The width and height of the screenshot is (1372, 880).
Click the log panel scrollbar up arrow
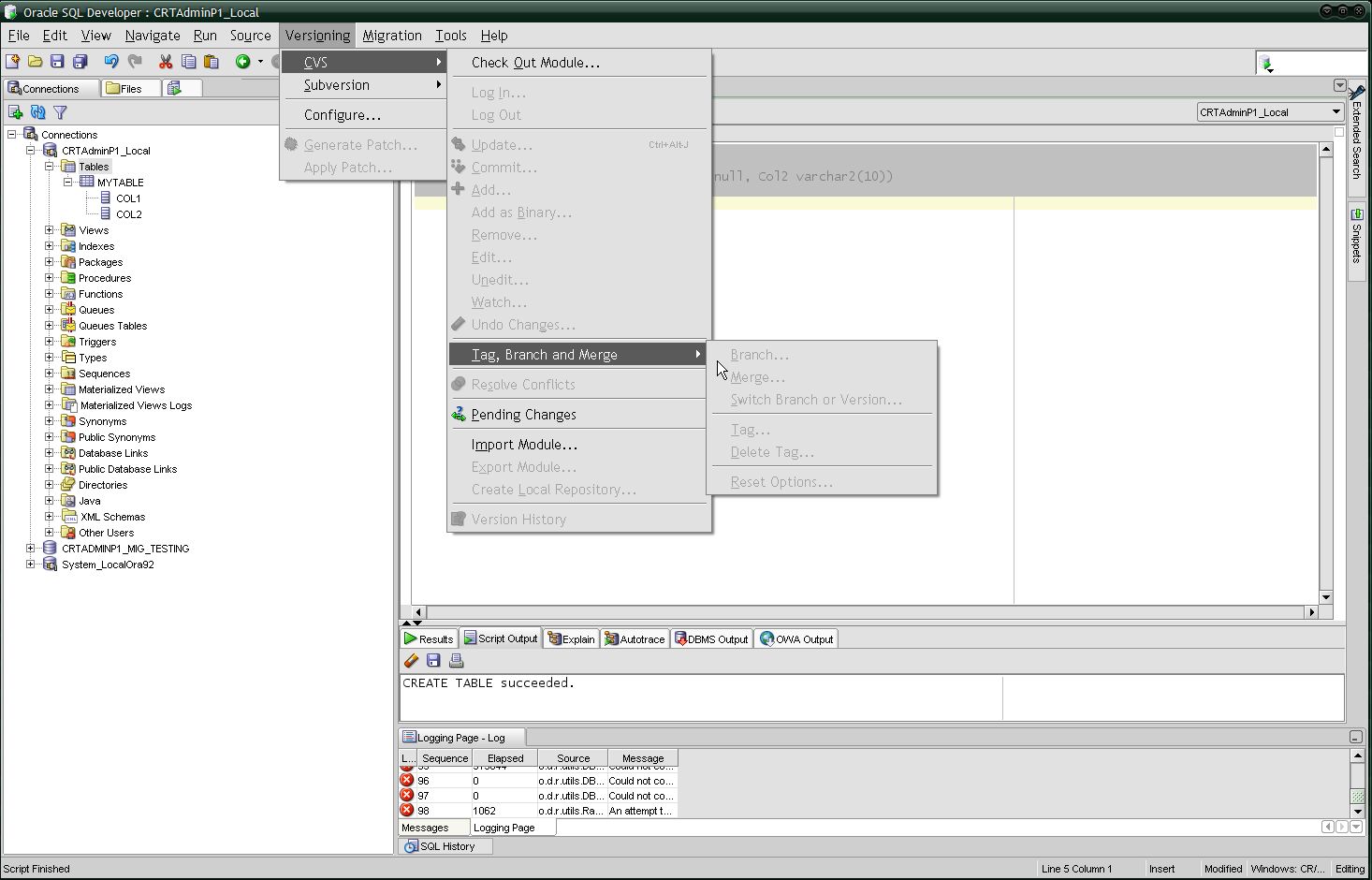tap(1356, 755)
